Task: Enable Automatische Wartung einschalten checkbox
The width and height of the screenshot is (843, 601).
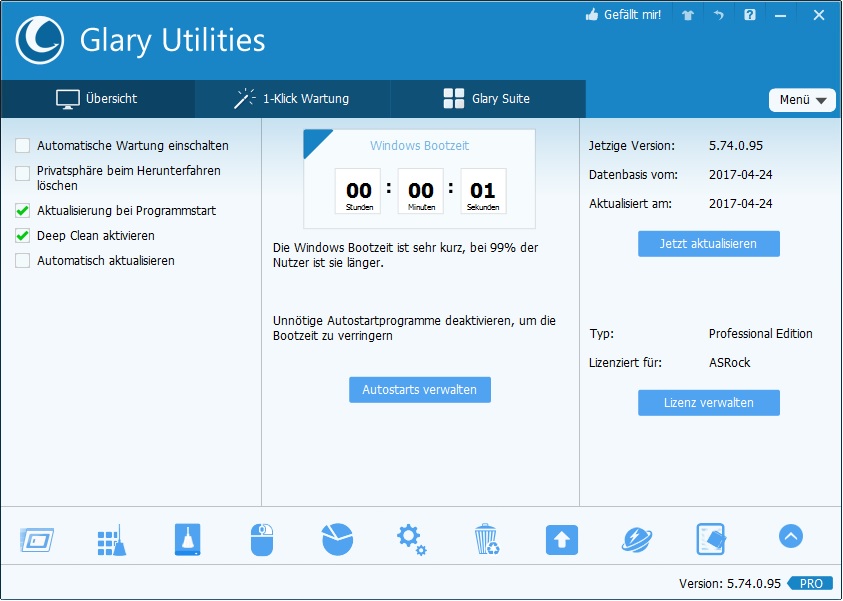Action: pos(23,146)
